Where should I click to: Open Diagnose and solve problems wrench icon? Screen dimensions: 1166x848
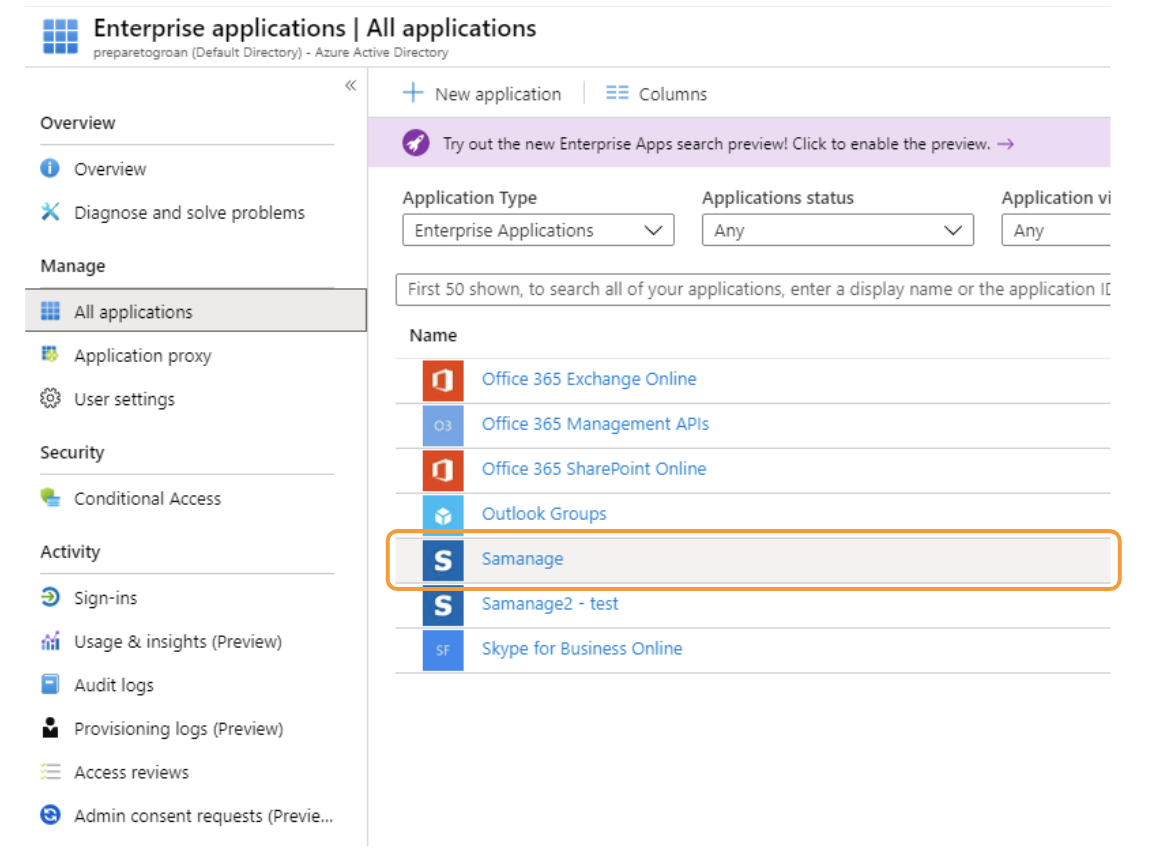(50, 212)
